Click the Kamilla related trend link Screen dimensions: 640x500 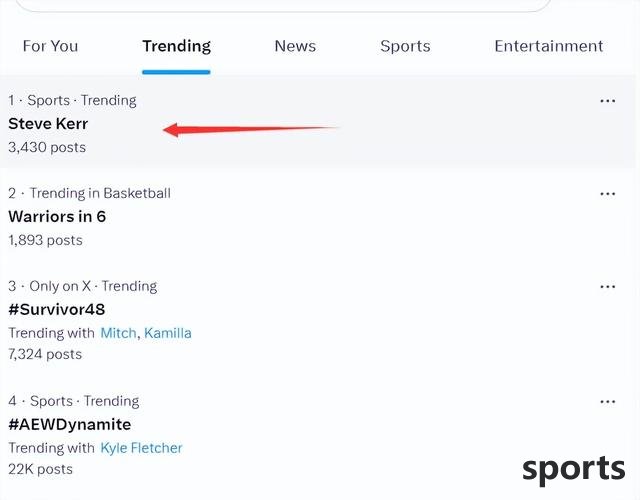pyautogui.click(x=168, y=333)
